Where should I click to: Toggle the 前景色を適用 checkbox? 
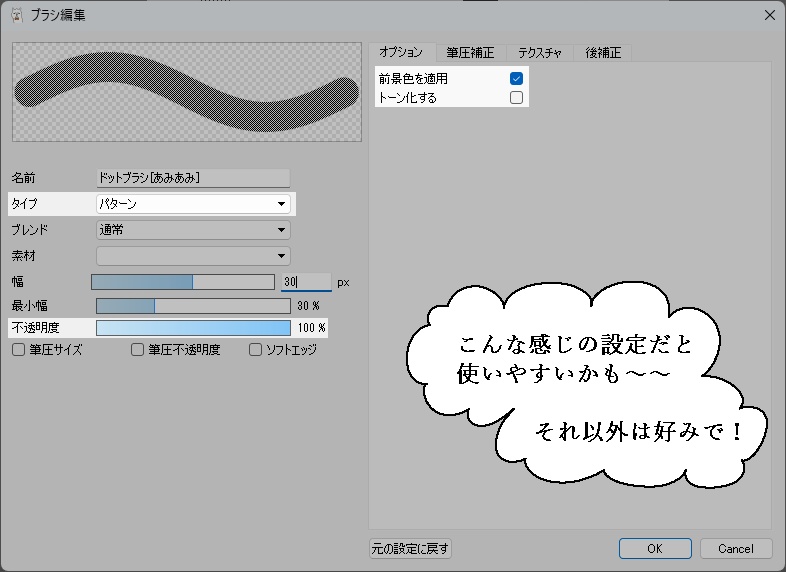coord(516,78)
